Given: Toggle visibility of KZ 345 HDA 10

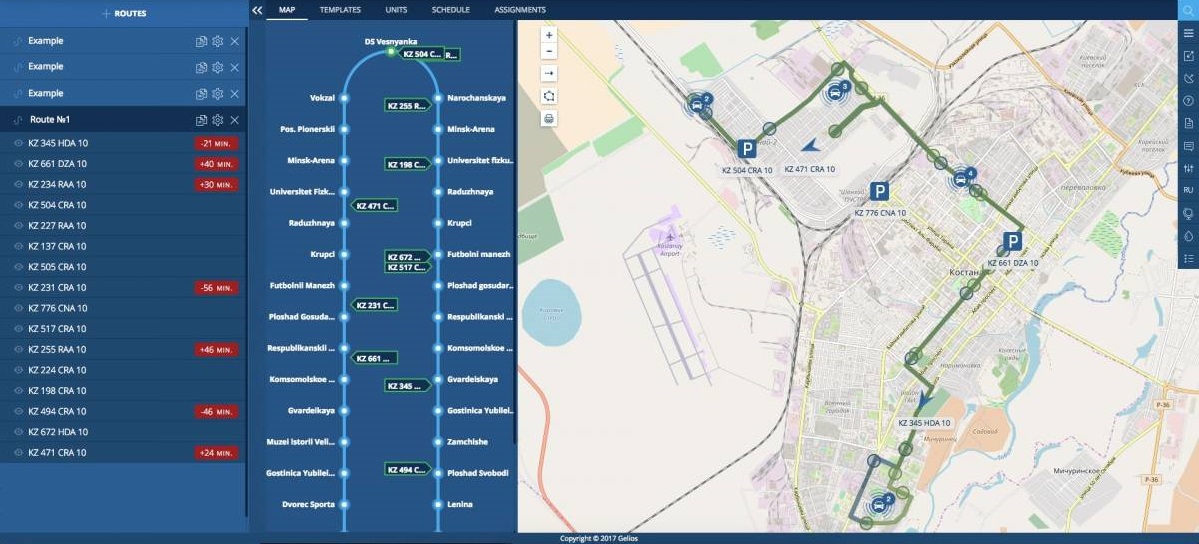Looking at the screenshot, I should point(18,143).
